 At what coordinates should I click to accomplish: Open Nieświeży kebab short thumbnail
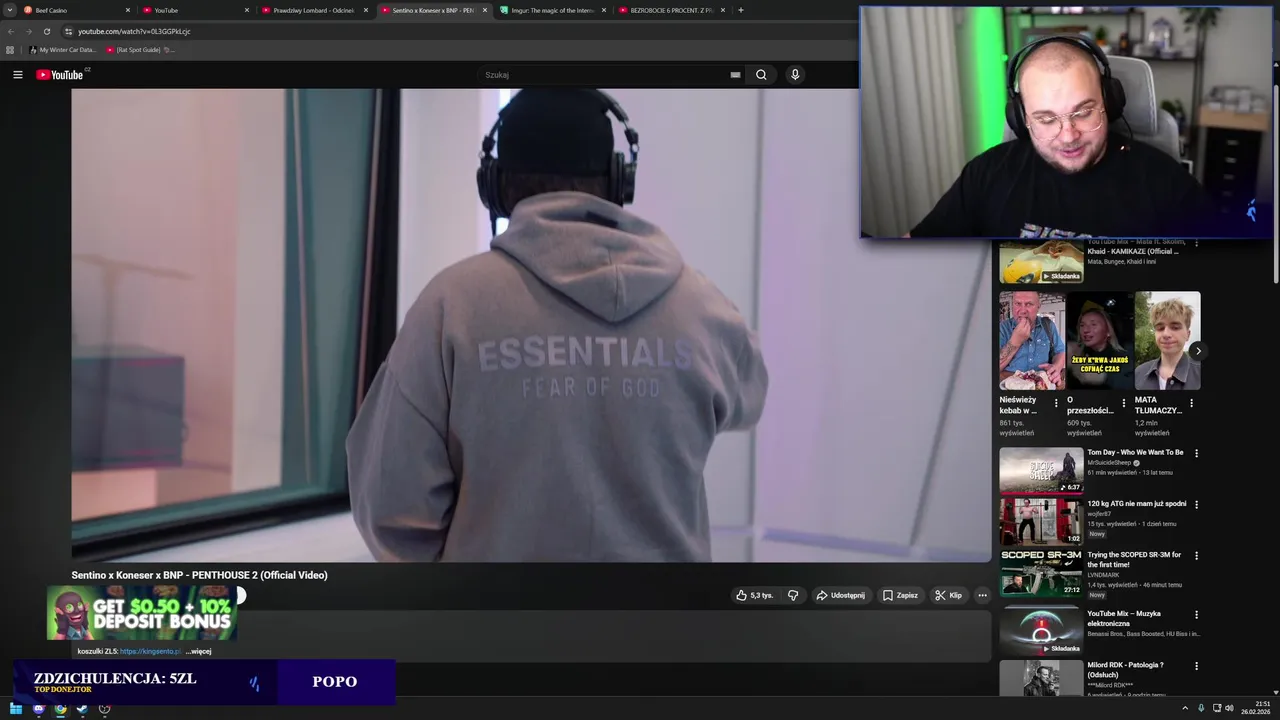click(x=1031, y=340)
